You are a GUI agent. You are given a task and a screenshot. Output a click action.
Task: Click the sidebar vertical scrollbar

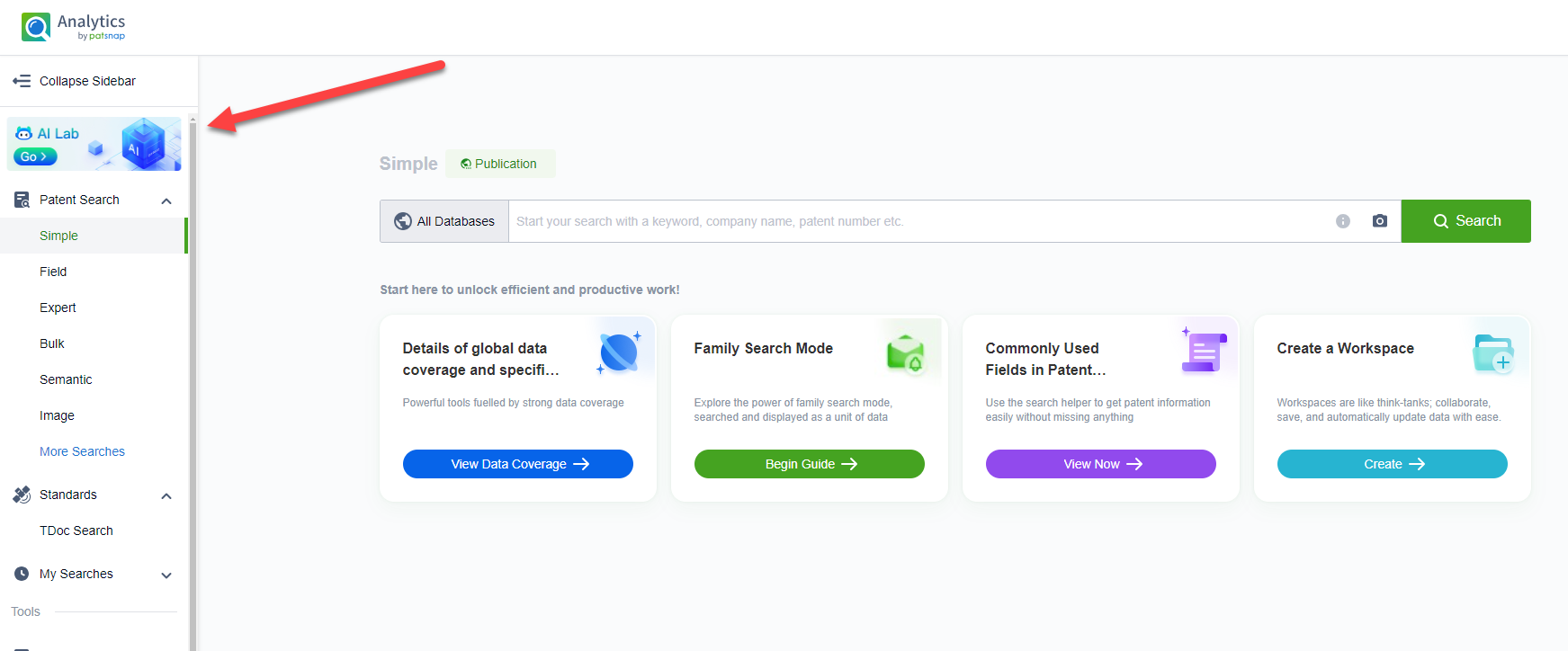(x=193, y=378)
